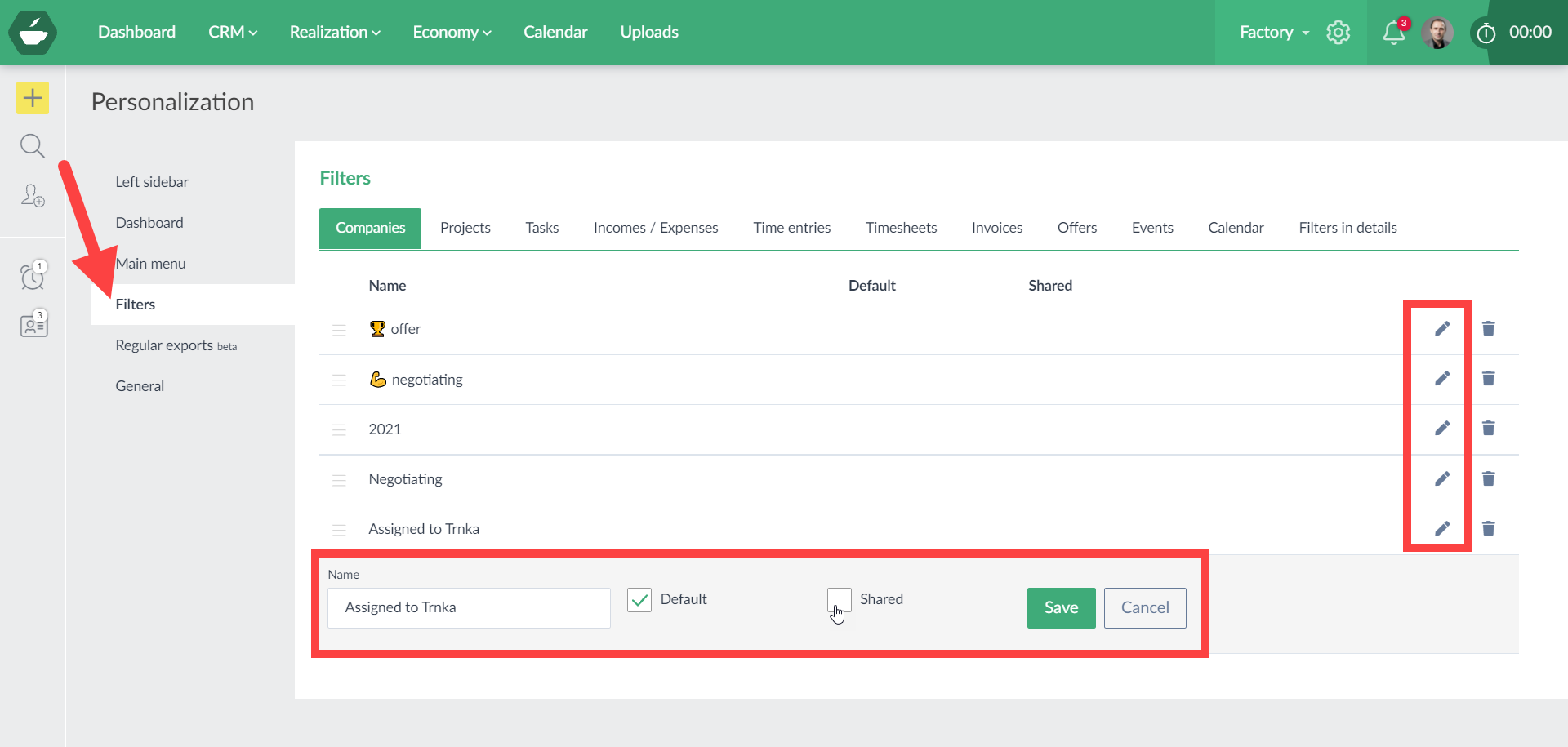Click the filter Name input field
Image resolution: width=1568 pixels, height=747 pixels.
[469, 608]
